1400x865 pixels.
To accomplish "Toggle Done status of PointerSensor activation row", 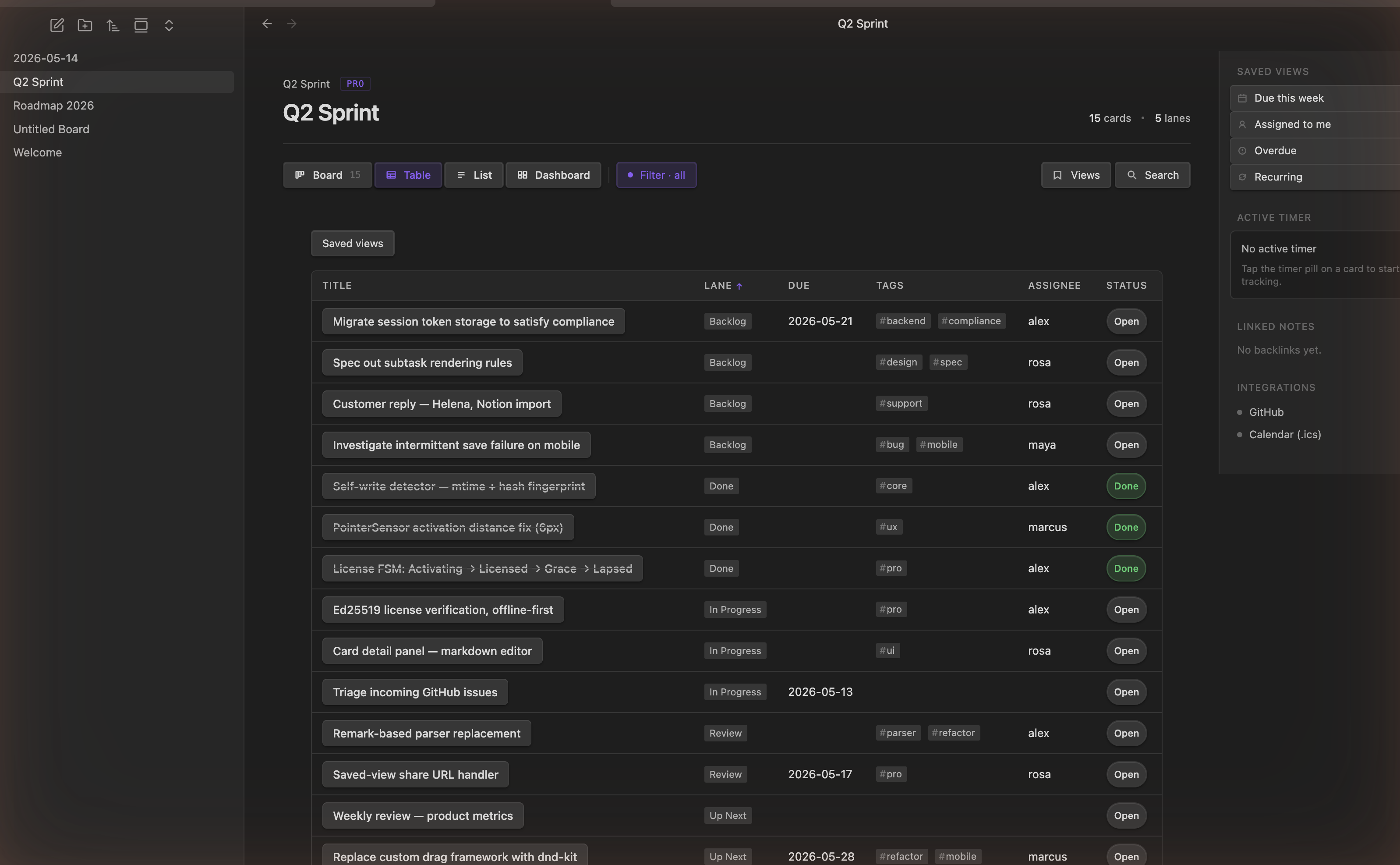I will pyautogui.click(x=1126, y=528).
